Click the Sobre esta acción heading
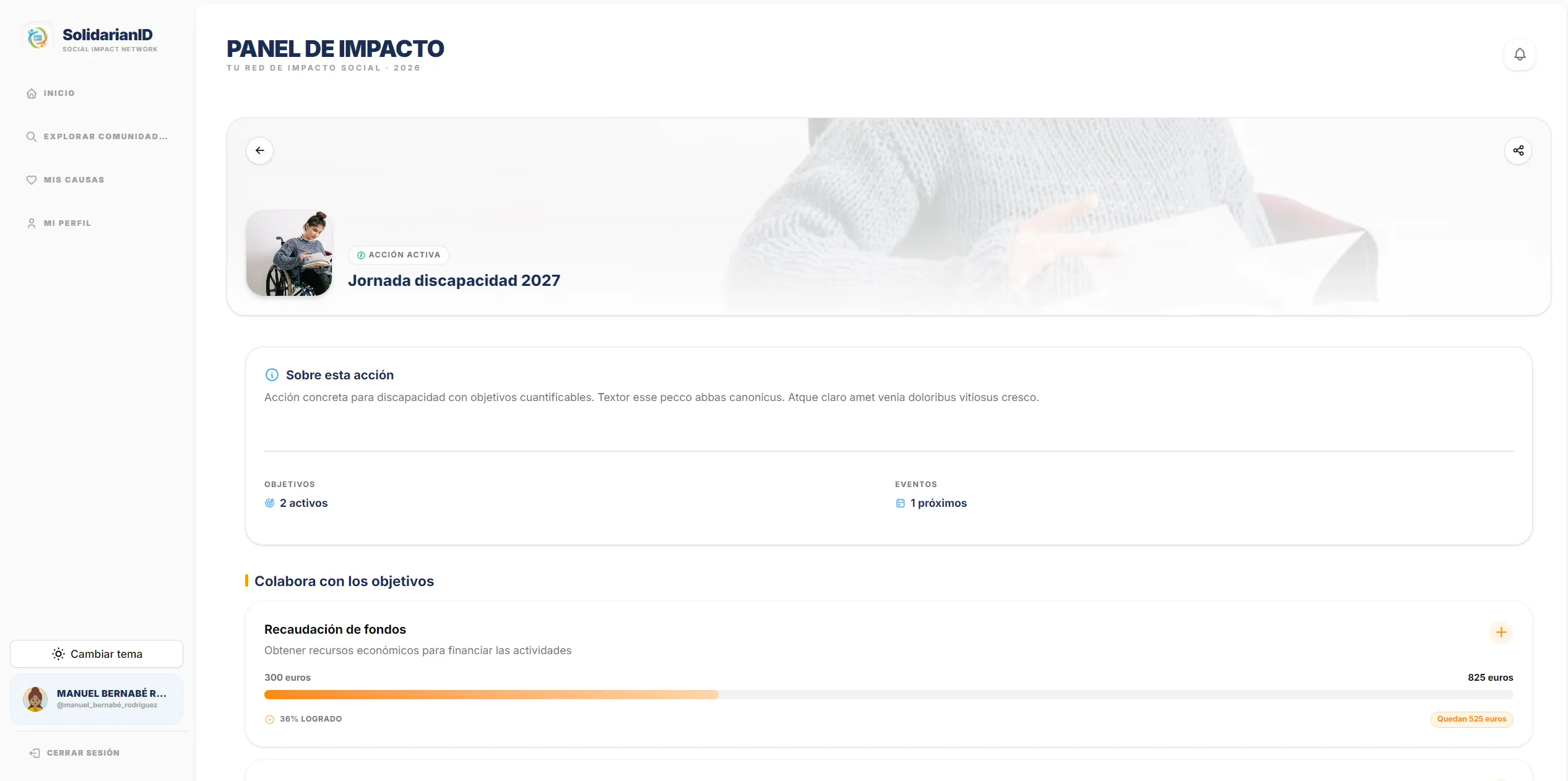Viewport: 1568px width, 781px height. pos(340,375)
